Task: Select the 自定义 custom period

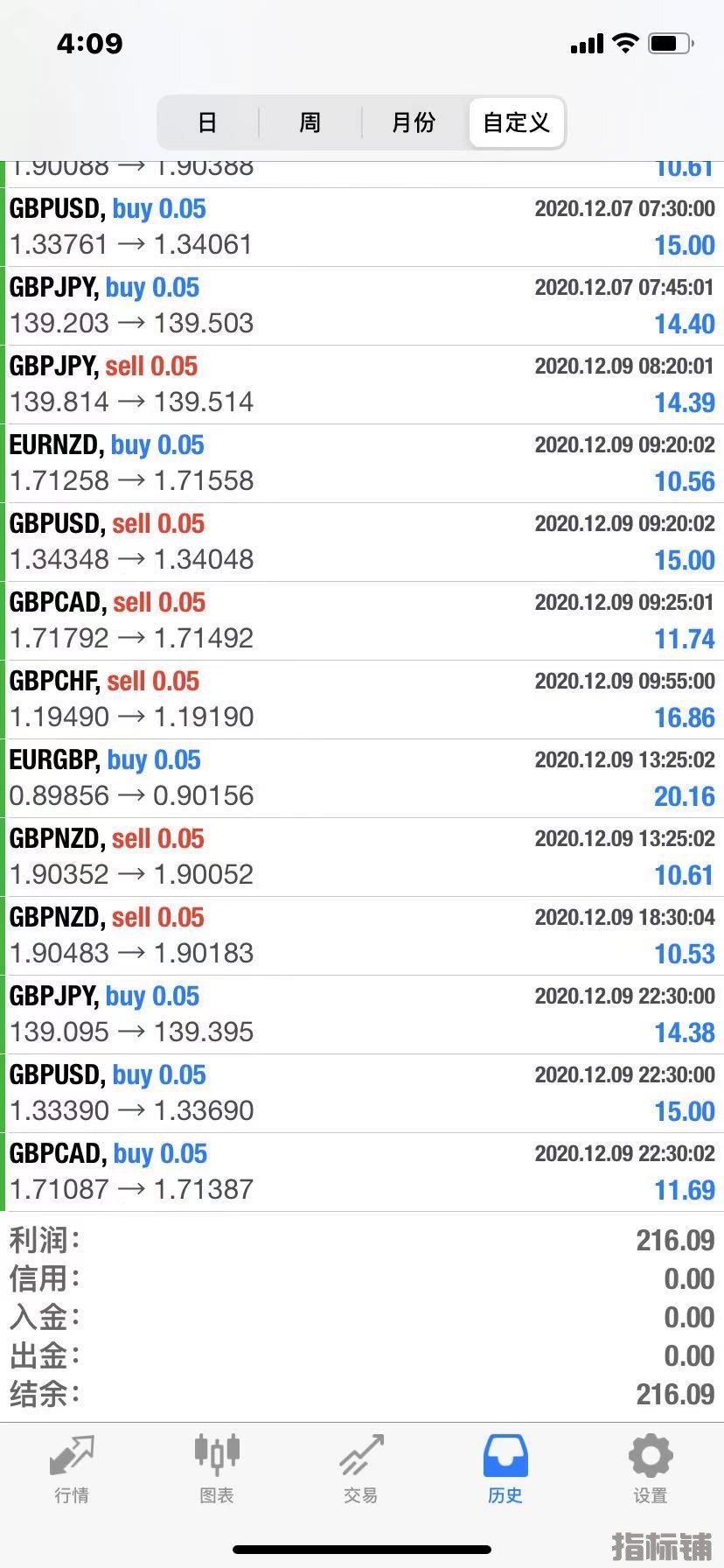Action: tap(517, 122)
